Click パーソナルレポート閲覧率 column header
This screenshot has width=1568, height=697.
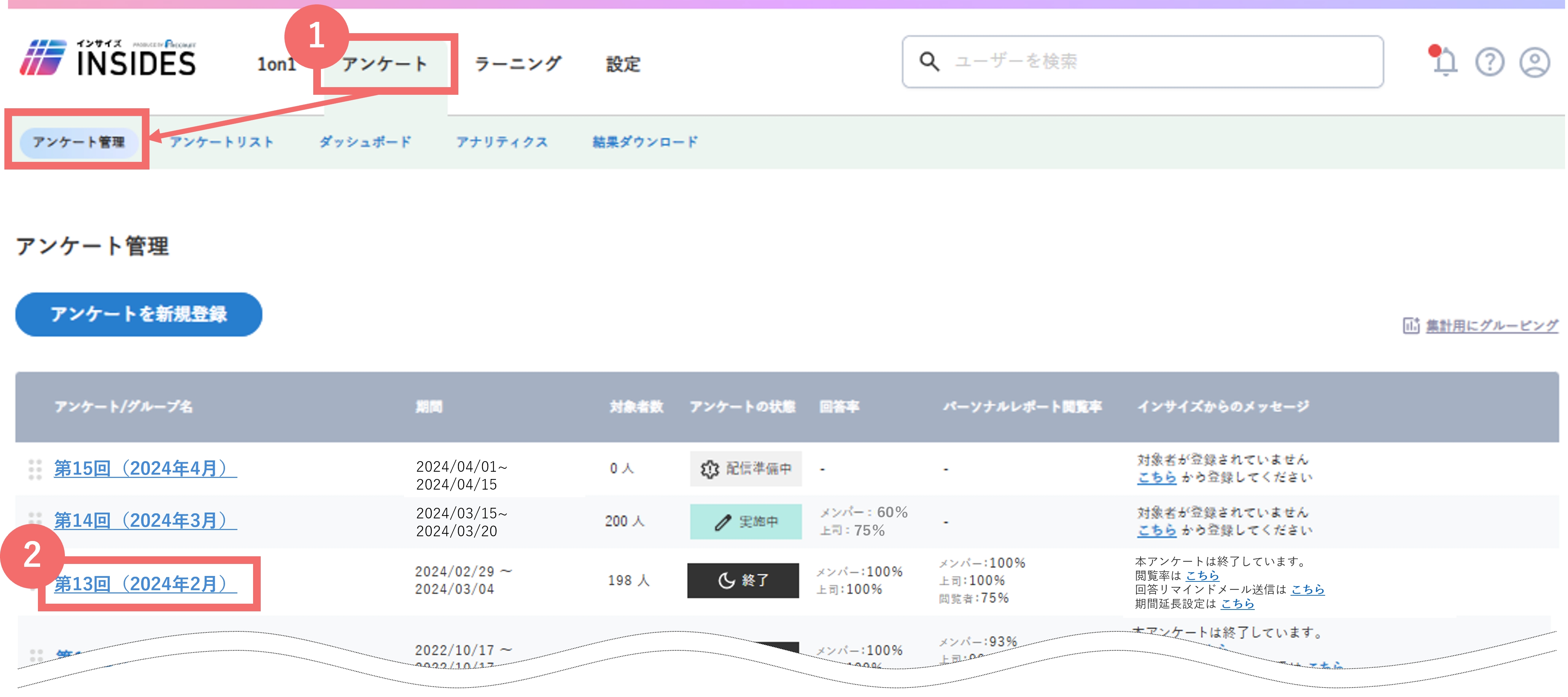[x=1022, y=406]
